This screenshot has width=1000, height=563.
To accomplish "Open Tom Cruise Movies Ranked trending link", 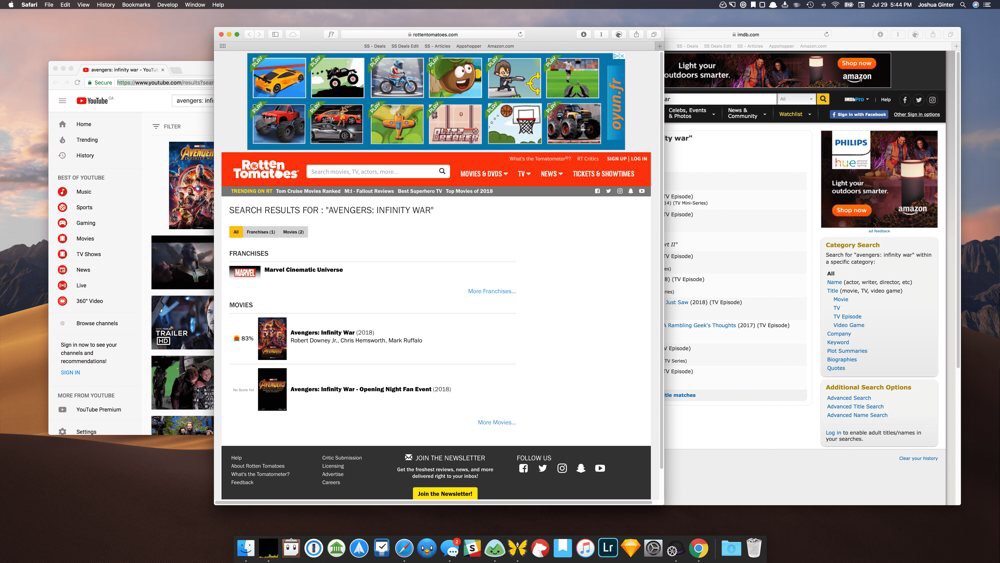I will click(308, 191).
